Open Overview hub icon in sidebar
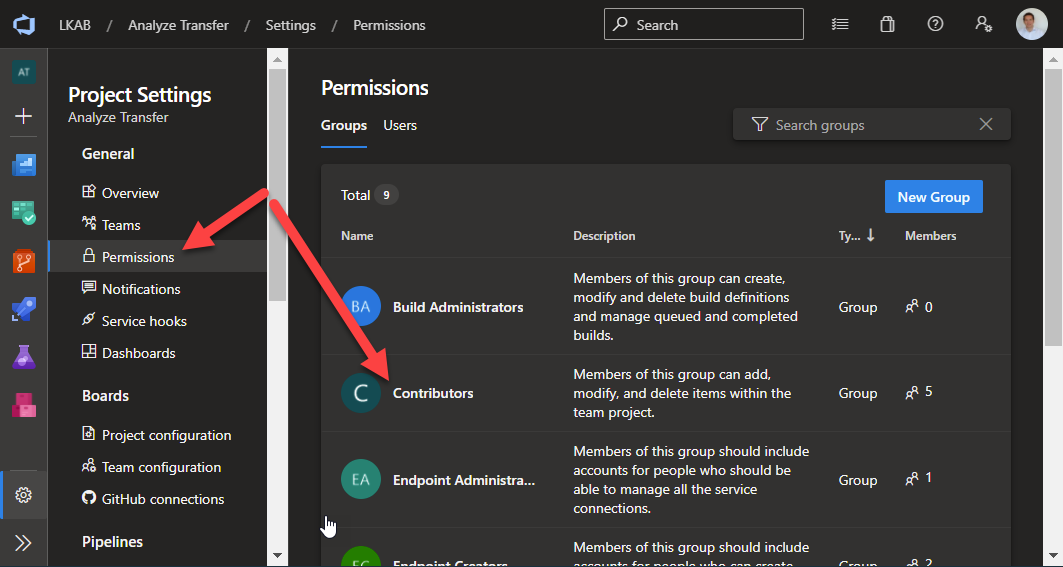This screenshot has width=1063, height=567. pyautogui.click(x=24, y=165)
